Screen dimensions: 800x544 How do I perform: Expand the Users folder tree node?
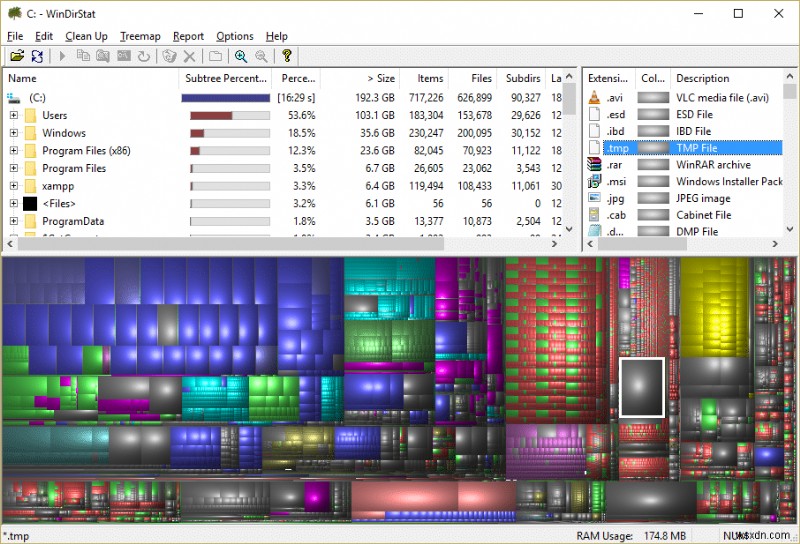click(x=14, y=116)
